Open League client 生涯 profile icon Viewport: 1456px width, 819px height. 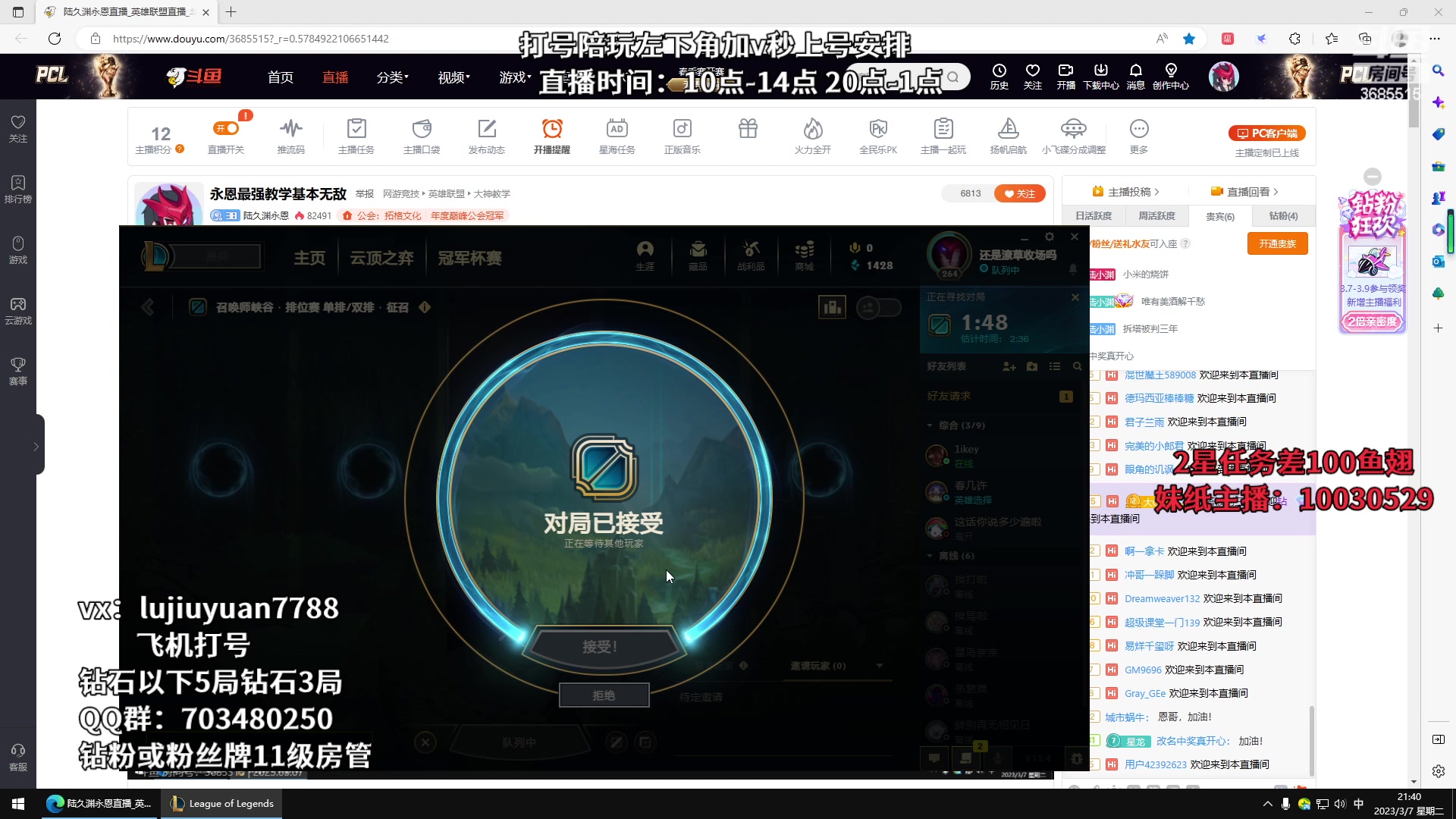[x=645, y=256]
